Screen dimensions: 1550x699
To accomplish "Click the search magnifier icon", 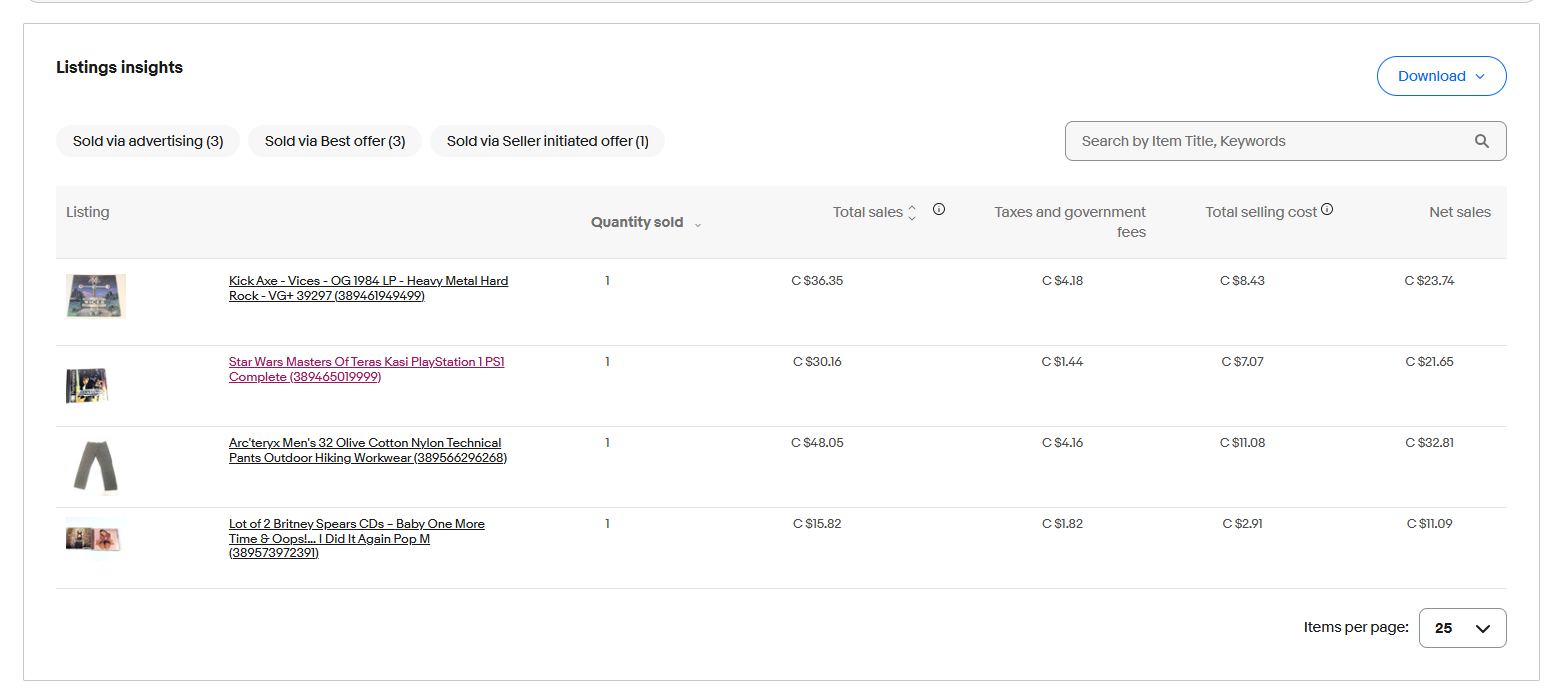I will [1481, 141].
